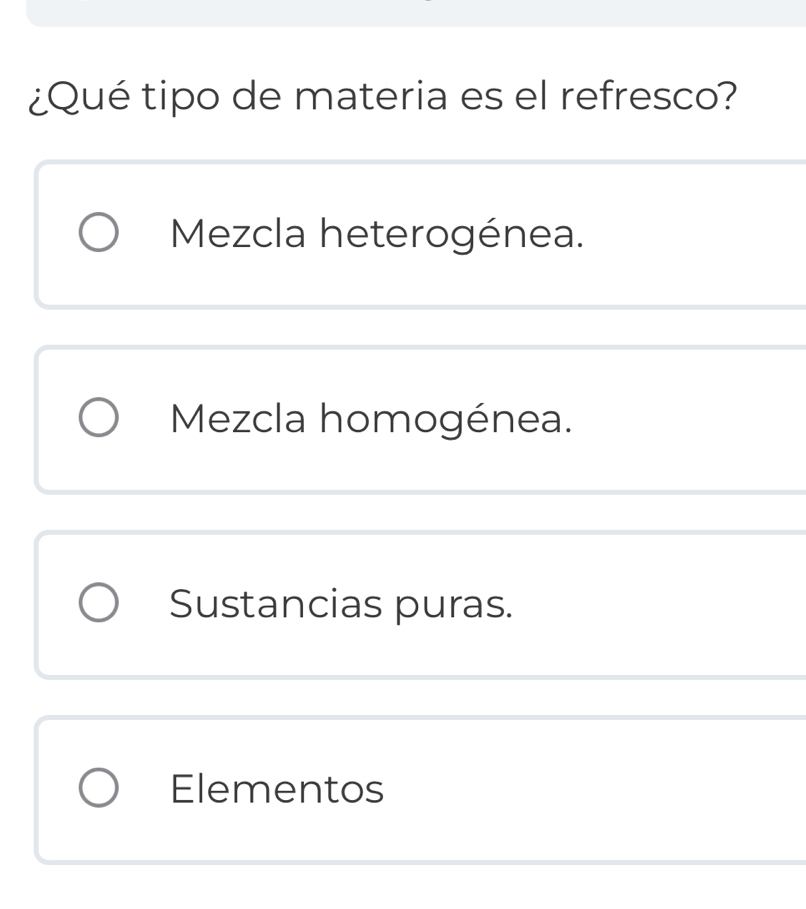Click the answer card labeled Elementos
The width and height of the screenshot is (806, 909).
(x=400, y=789)
